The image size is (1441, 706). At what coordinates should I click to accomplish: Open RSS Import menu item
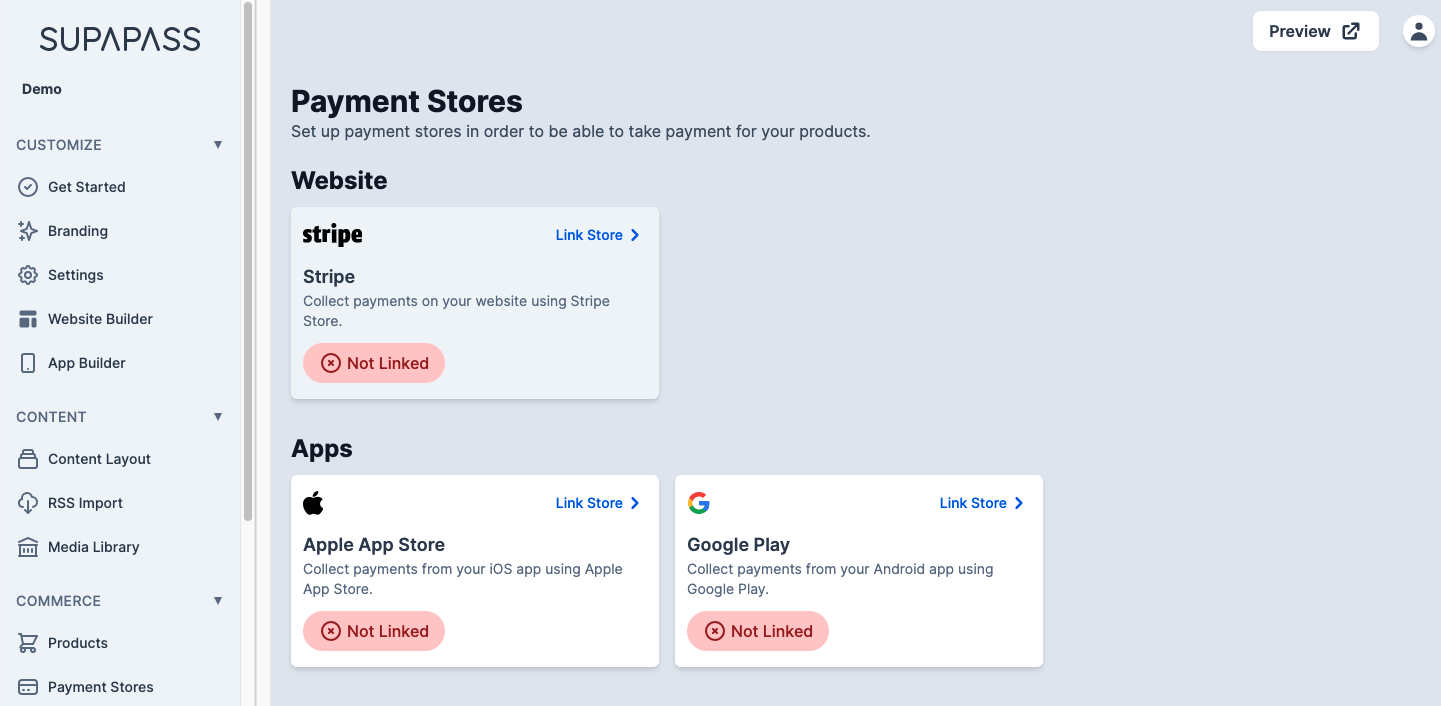[x=120, y=503]
